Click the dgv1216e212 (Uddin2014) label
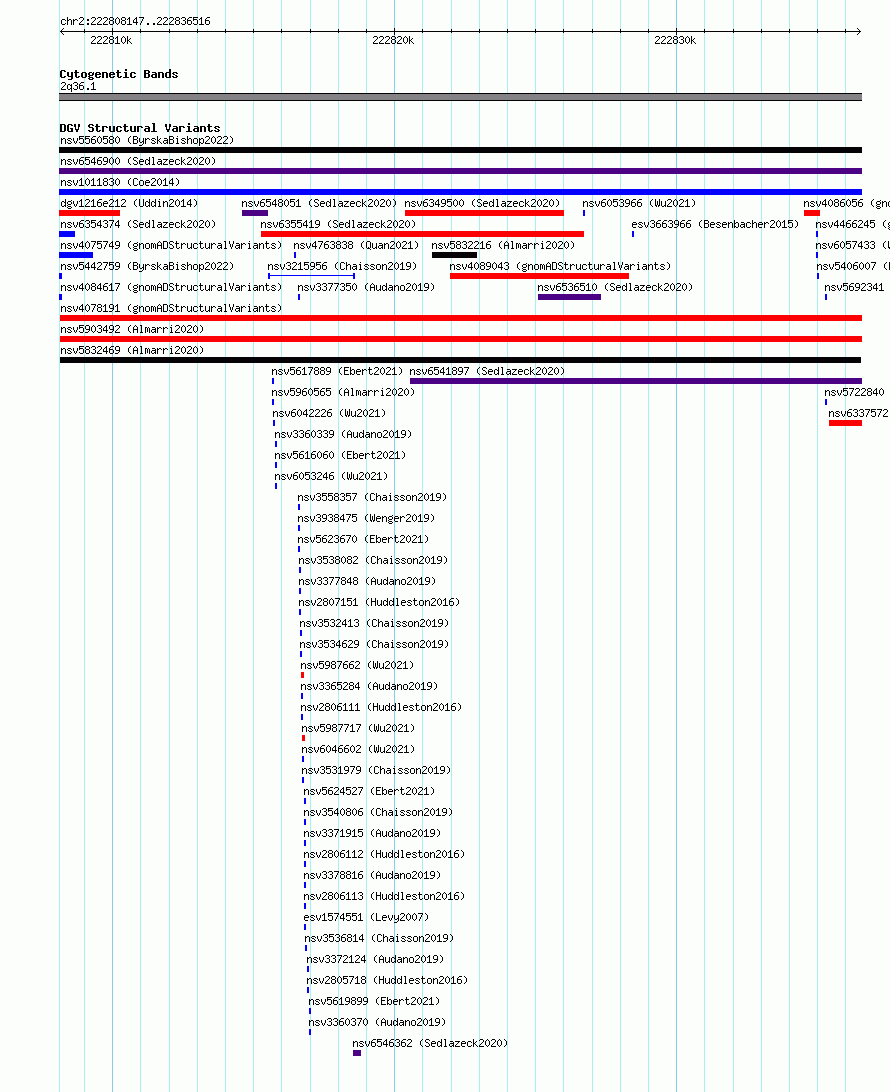890x1092 pixels. [x=129, y=203]
